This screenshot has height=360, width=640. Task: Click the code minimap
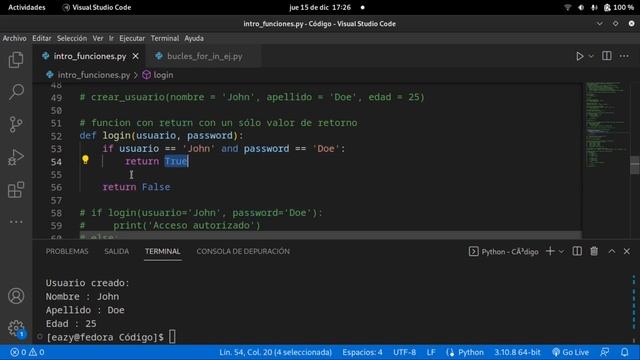605,124
